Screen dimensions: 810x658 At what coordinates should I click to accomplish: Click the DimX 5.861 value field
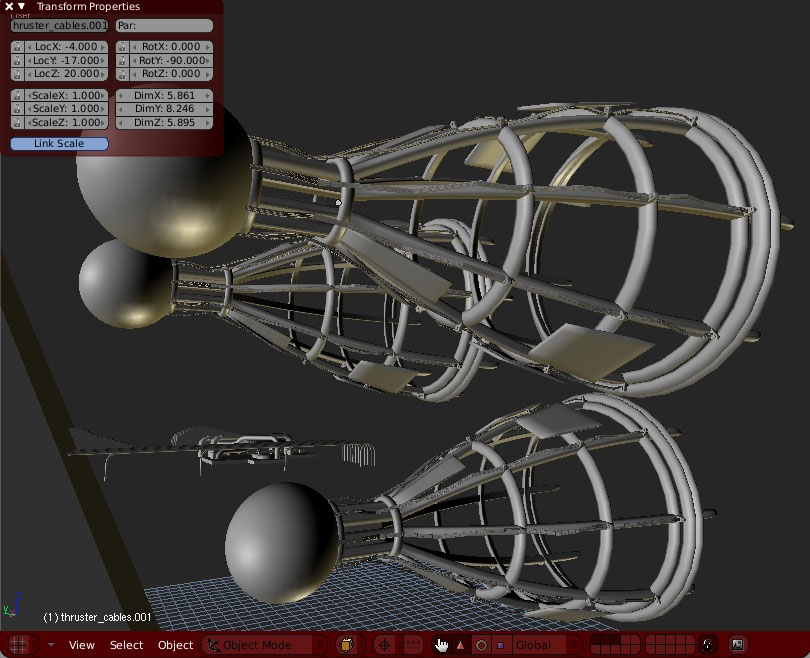[164, 95]
